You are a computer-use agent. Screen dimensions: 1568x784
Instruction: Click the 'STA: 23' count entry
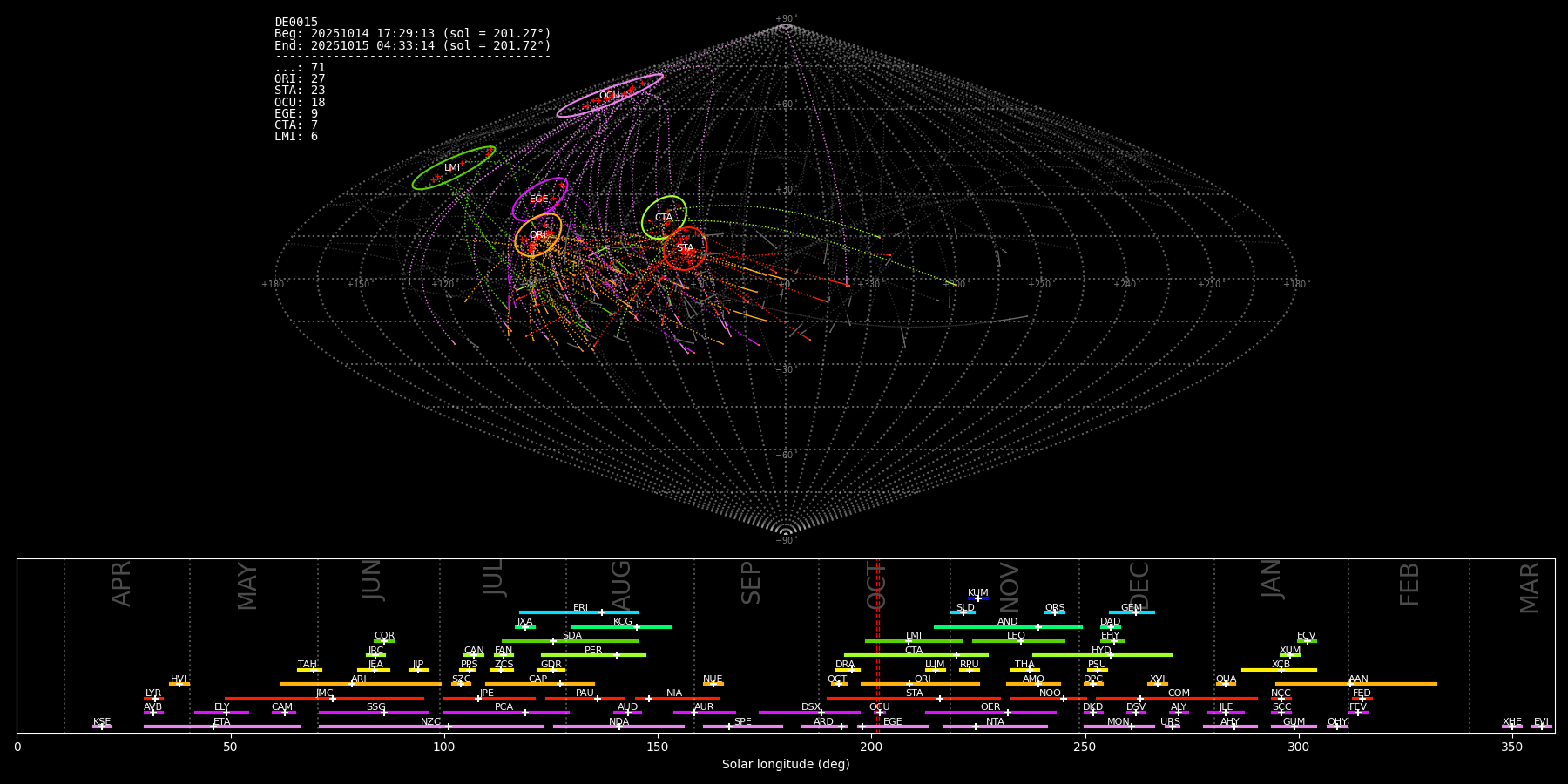tap(300, 91)
